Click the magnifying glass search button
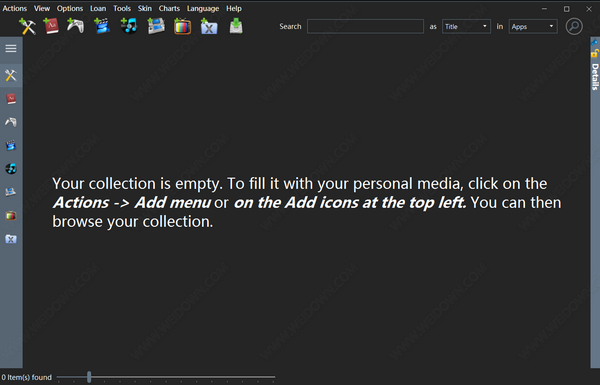 (574, 26)
